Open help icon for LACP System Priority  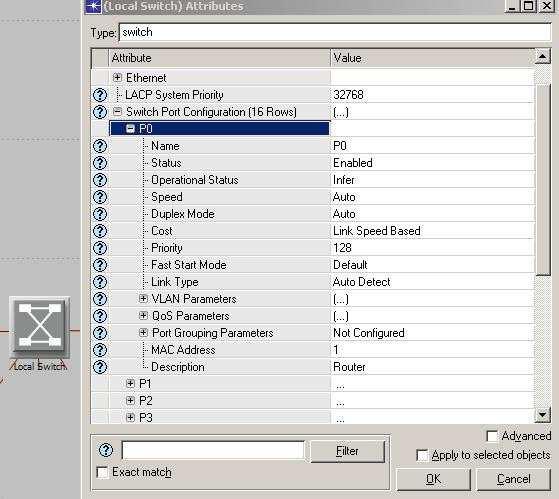point(100,95)
